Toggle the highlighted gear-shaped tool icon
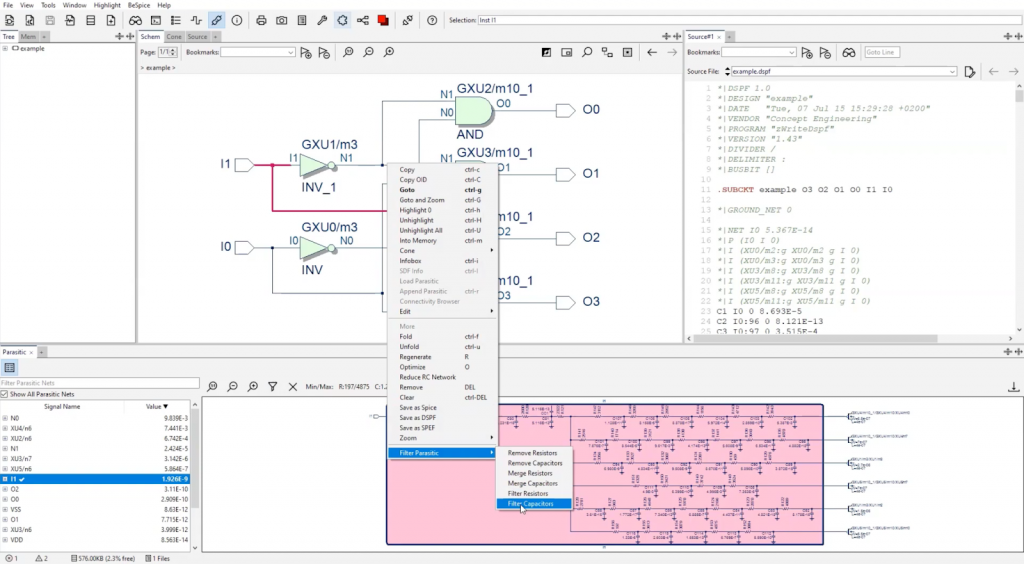1024x564 pixels. coord(342,20)
